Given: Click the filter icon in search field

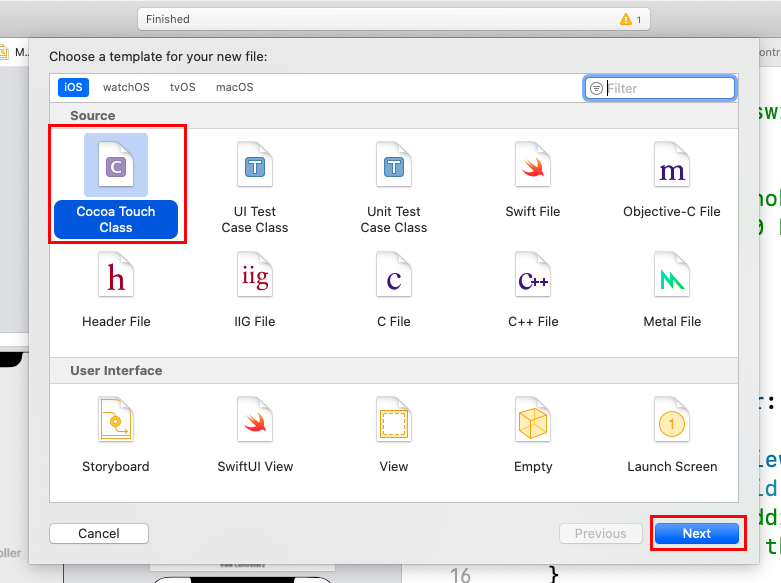Looking at the screenshot, I should (596, 88).
